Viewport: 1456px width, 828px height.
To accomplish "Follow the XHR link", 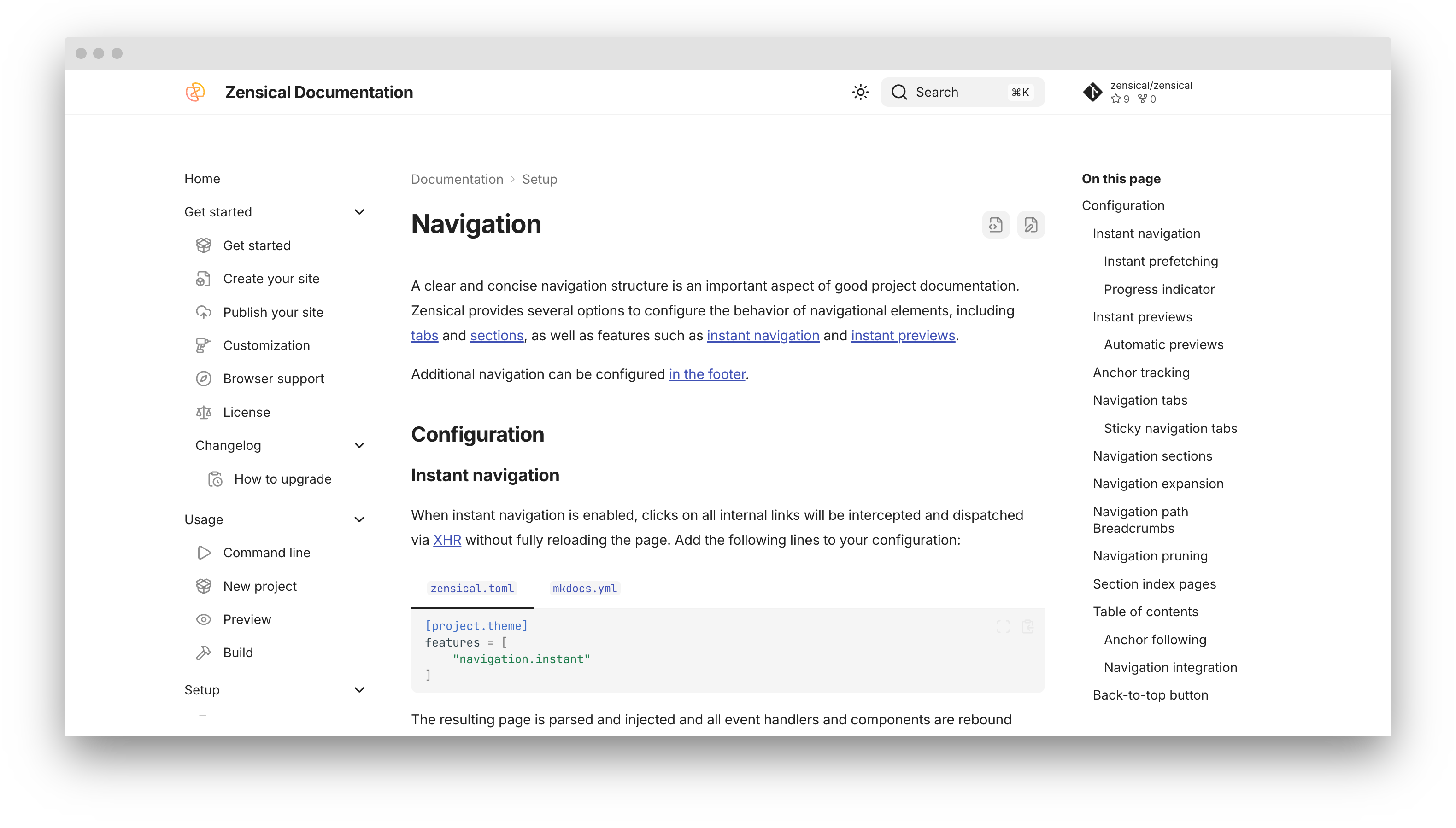I will (446, 540).
